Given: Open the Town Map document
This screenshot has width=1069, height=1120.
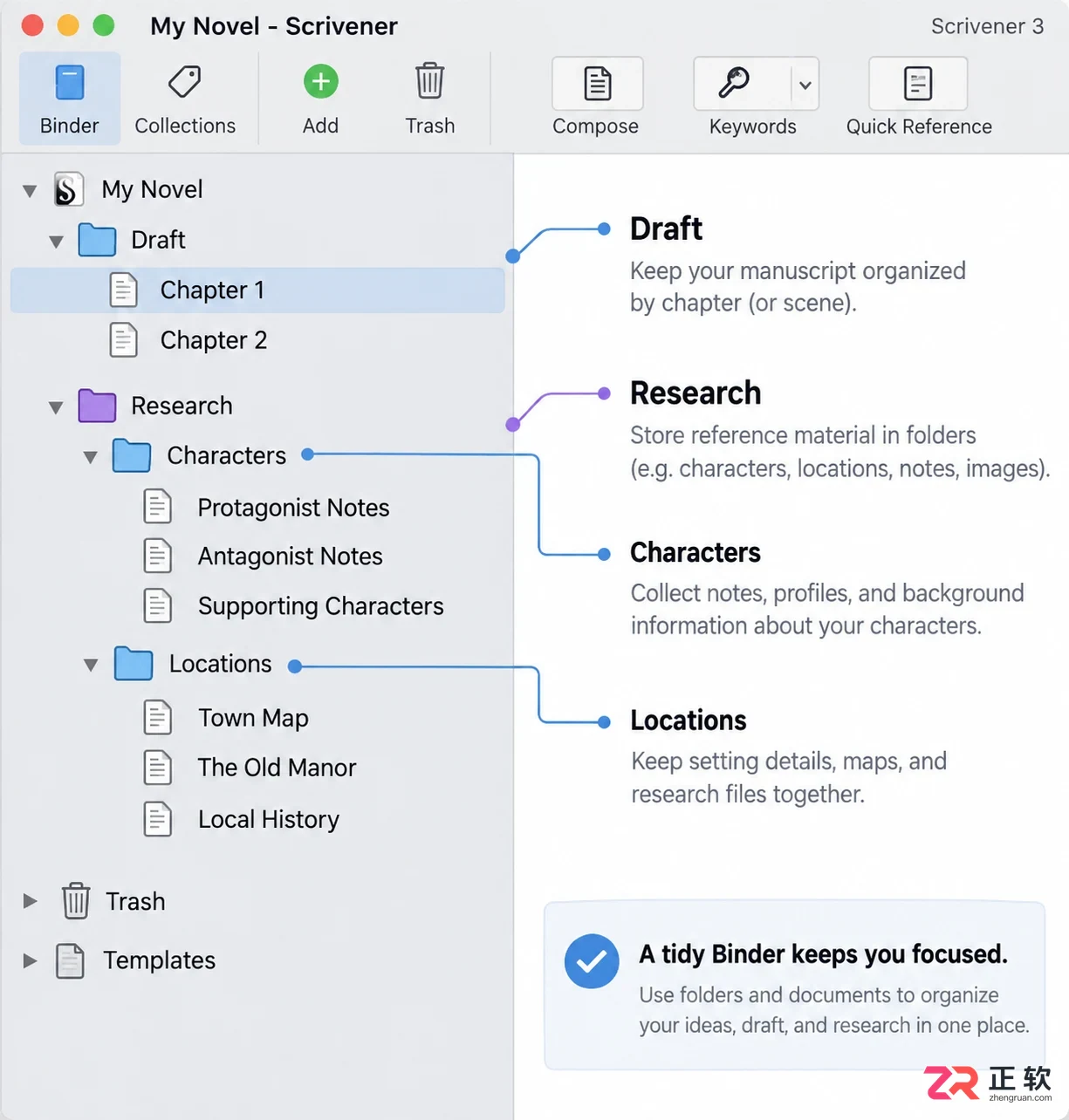Looking at the screenshot, I should (253, 718).
